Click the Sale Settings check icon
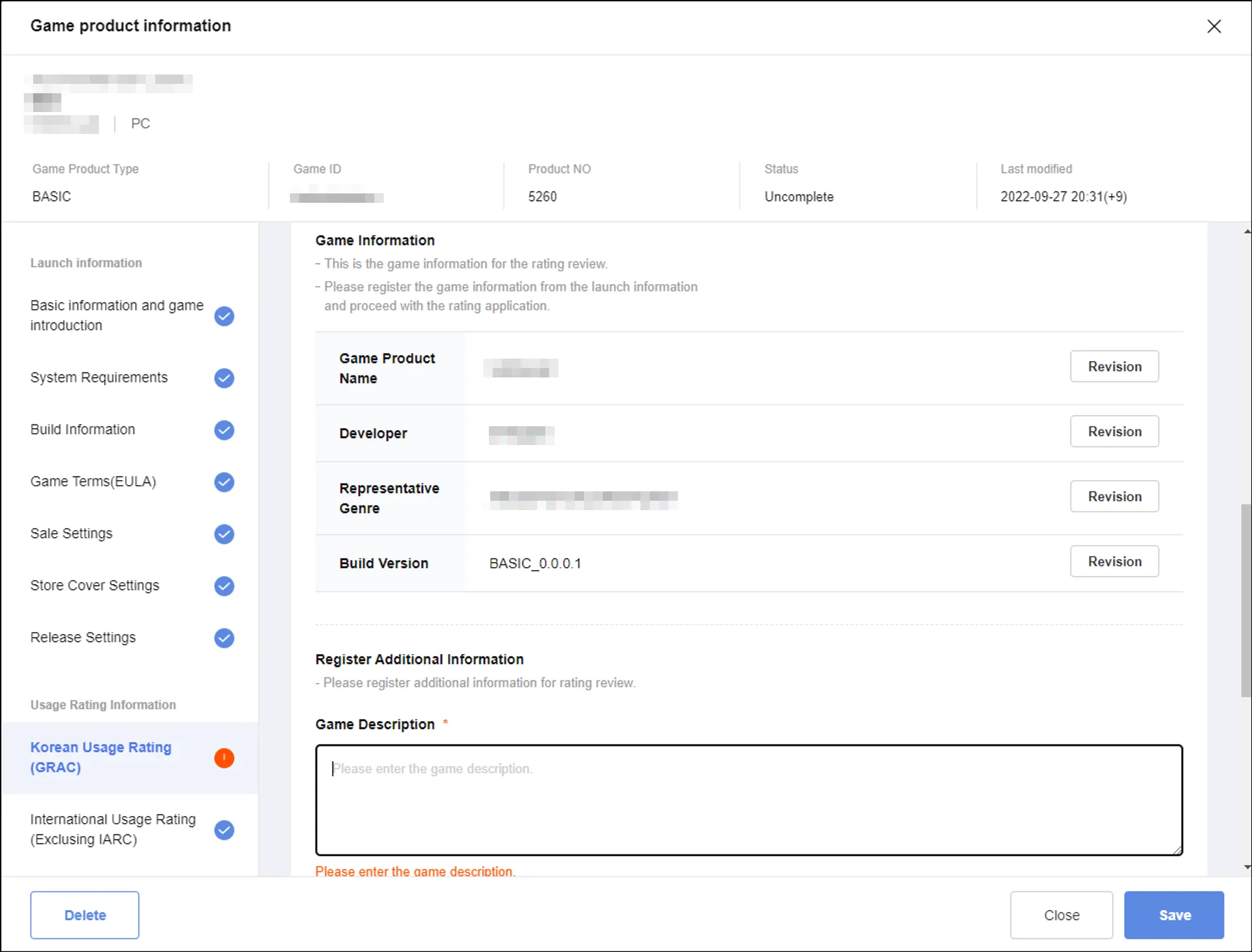The image size is (1252, 952). coord(224,534)
